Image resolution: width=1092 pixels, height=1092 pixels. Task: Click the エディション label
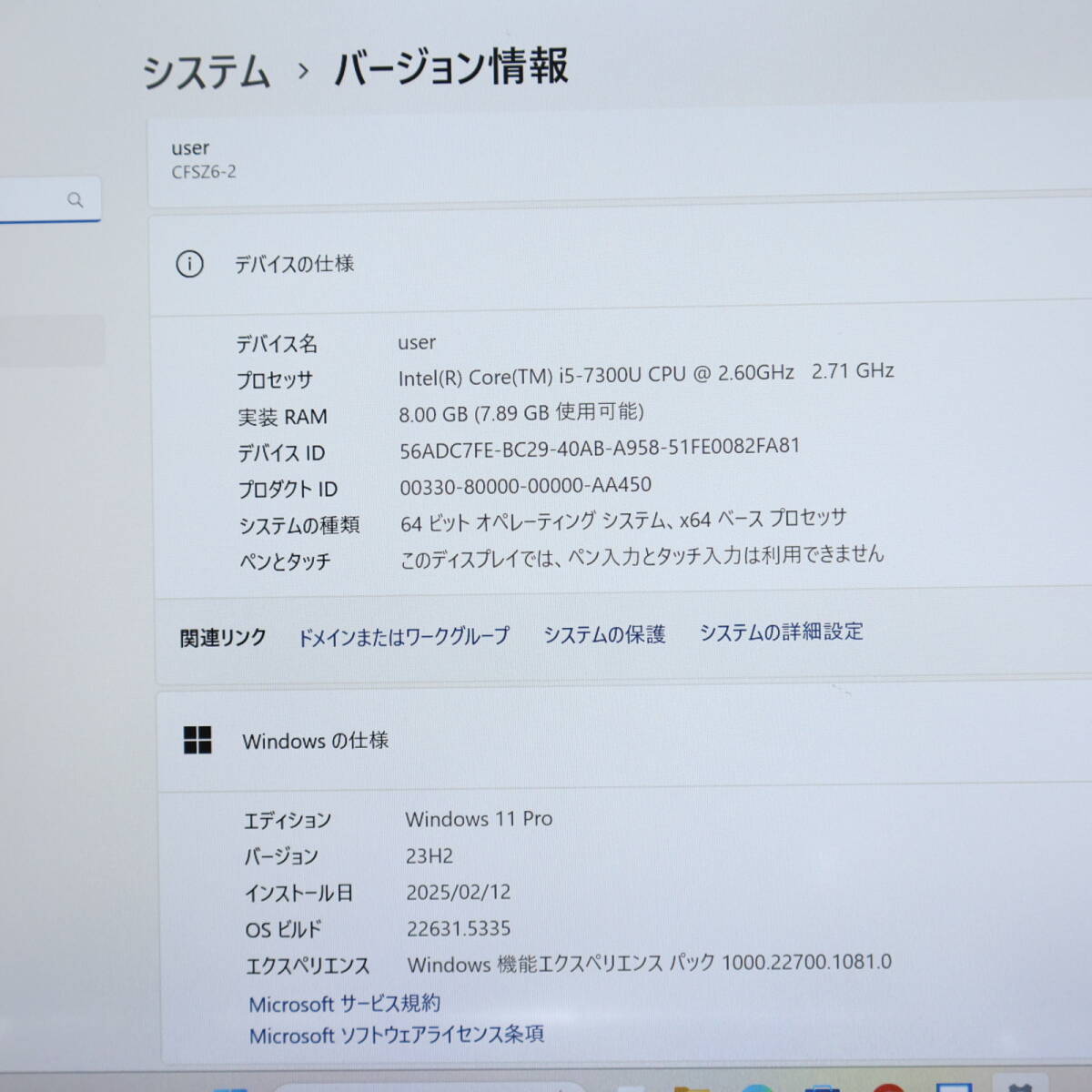click(x=288, y=821)
